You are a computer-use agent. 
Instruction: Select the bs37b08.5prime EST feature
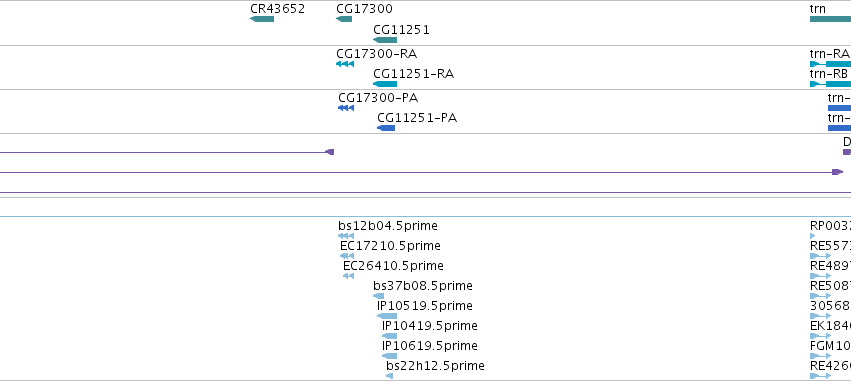[378, 296]
